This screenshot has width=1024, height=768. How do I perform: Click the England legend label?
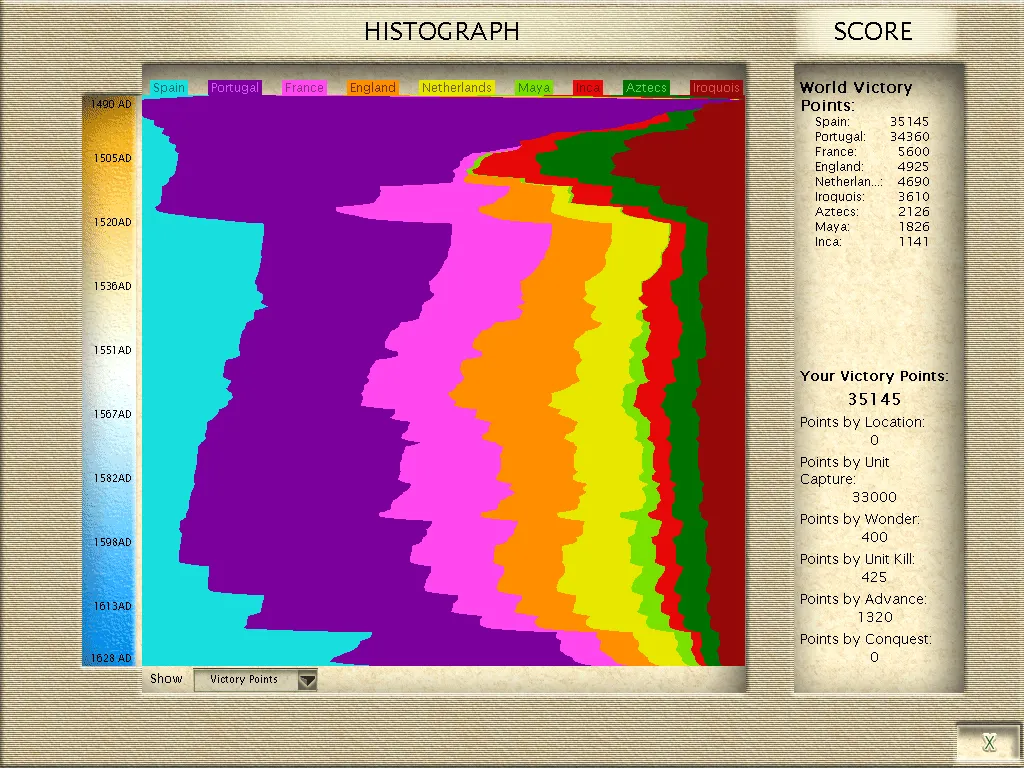[x=373, y=88]
